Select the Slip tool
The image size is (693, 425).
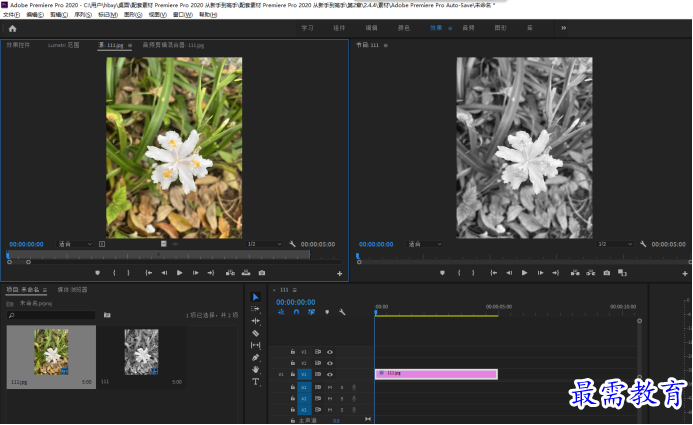tap(255, 345)
